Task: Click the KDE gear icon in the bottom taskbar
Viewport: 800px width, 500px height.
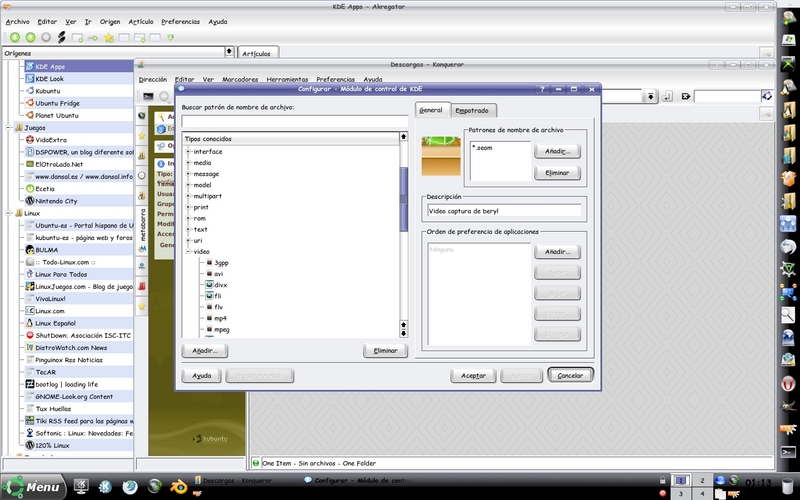Action: pyautogui.click(x=105, y=486)
